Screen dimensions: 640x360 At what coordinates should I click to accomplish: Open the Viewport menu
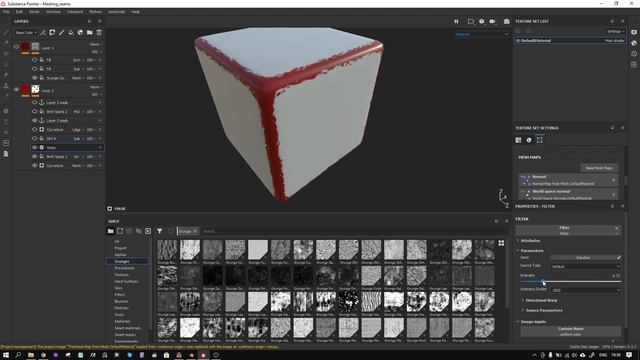pyautogui.click(x=75, y=12)
